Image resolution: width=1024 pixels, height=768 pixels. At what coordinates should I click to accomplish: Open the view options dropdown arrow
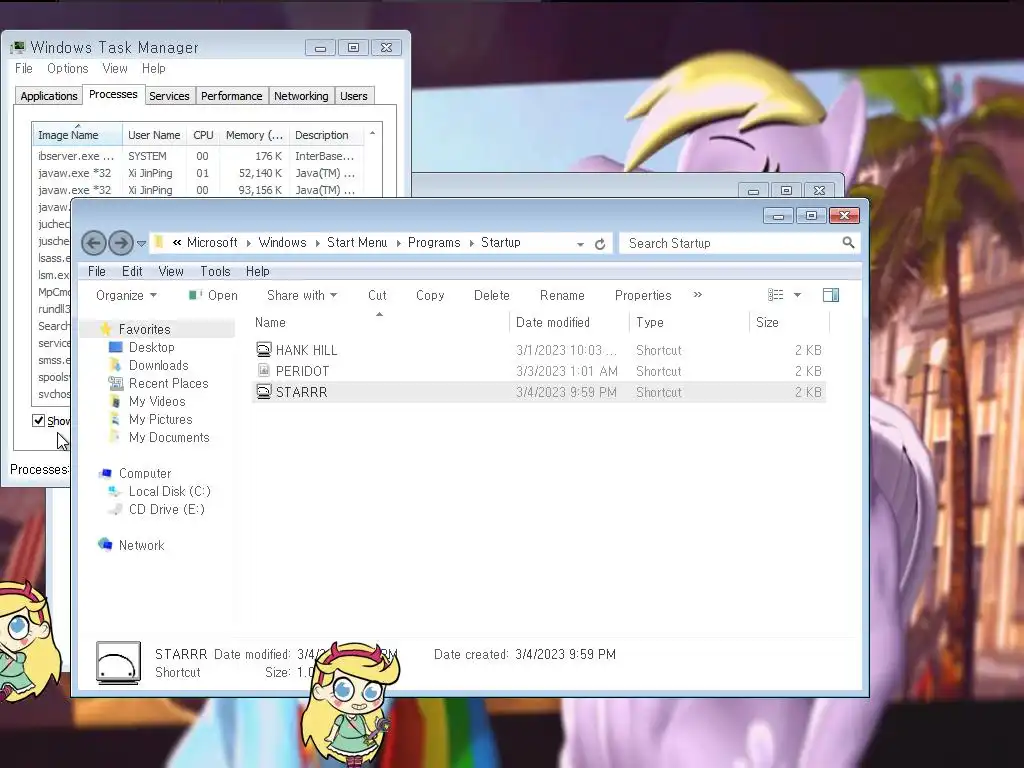[797, 295]
